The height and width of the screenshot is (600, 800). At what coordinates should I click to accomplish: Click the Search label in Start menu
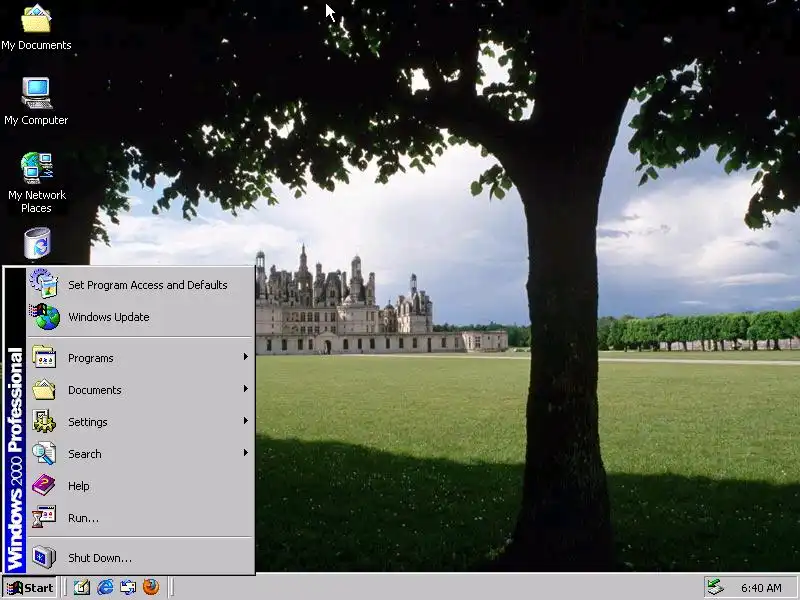click(x=85, y=454)
